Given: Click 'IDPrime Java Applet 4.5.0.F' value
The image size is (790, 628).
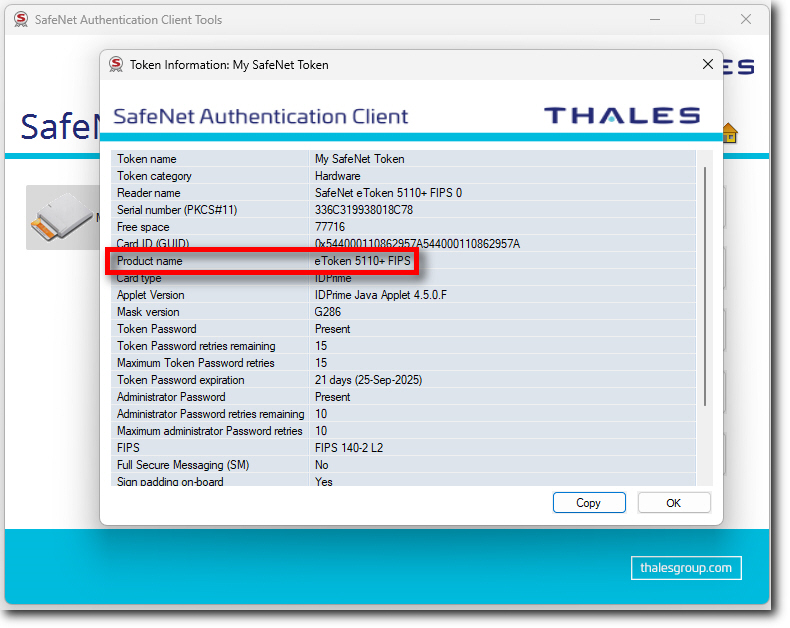Looking at the screenshot, I should 380,295.
